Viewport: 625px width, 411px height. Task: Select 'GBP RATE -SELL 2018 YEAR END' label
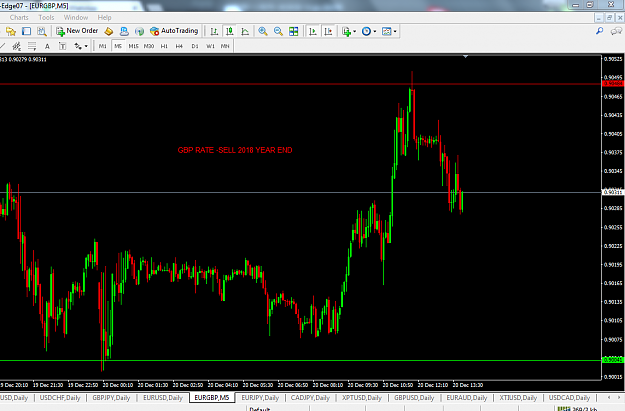[x=235, y=150]
